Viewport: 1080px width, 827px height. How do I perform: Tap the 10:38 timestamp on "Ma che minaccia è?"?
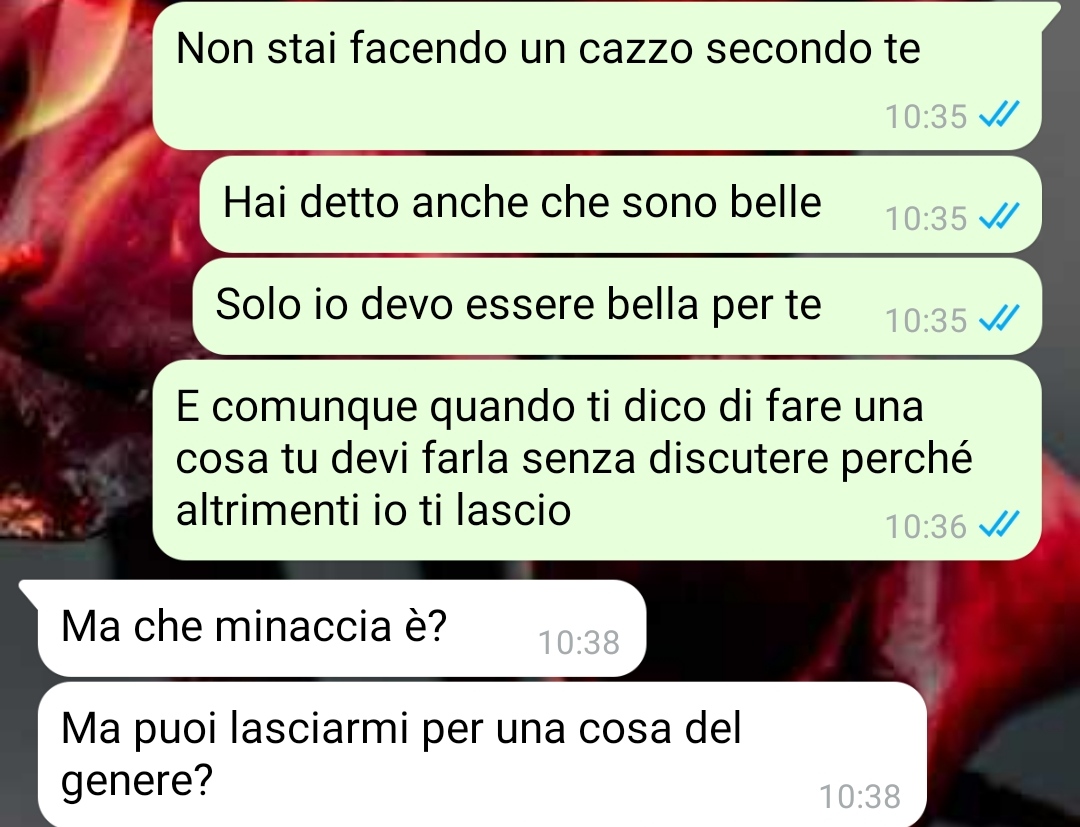(579, 643)
